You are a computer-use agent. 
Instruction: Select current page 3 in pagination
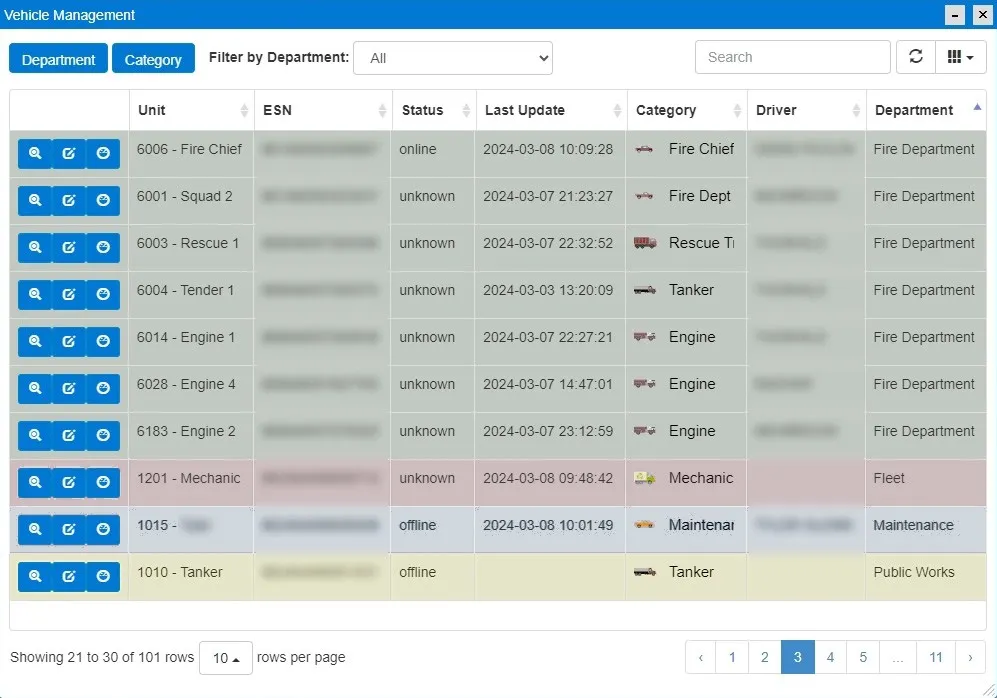pyautogui.click(x=797, y=657)
